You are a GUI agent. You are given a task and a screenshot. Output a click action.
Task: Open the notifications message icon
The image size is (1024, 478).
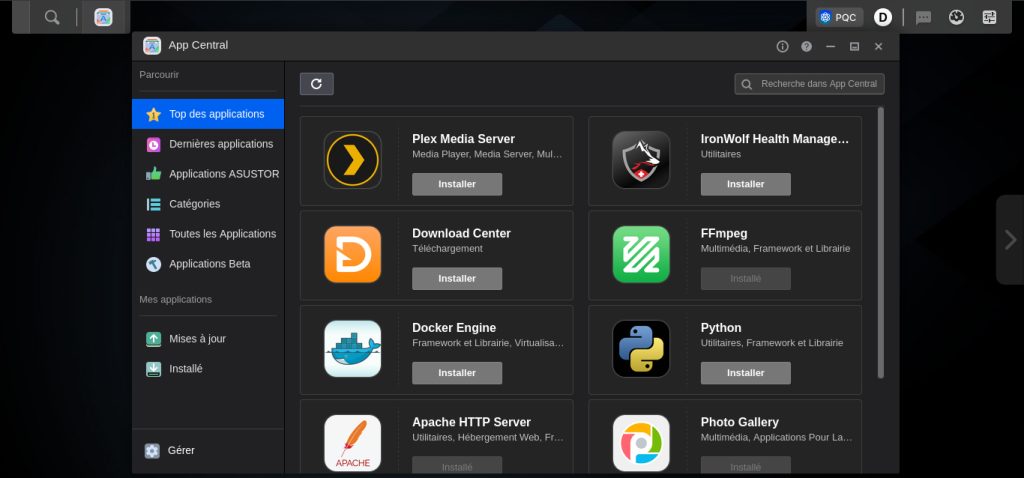click(x=923, y=18)
